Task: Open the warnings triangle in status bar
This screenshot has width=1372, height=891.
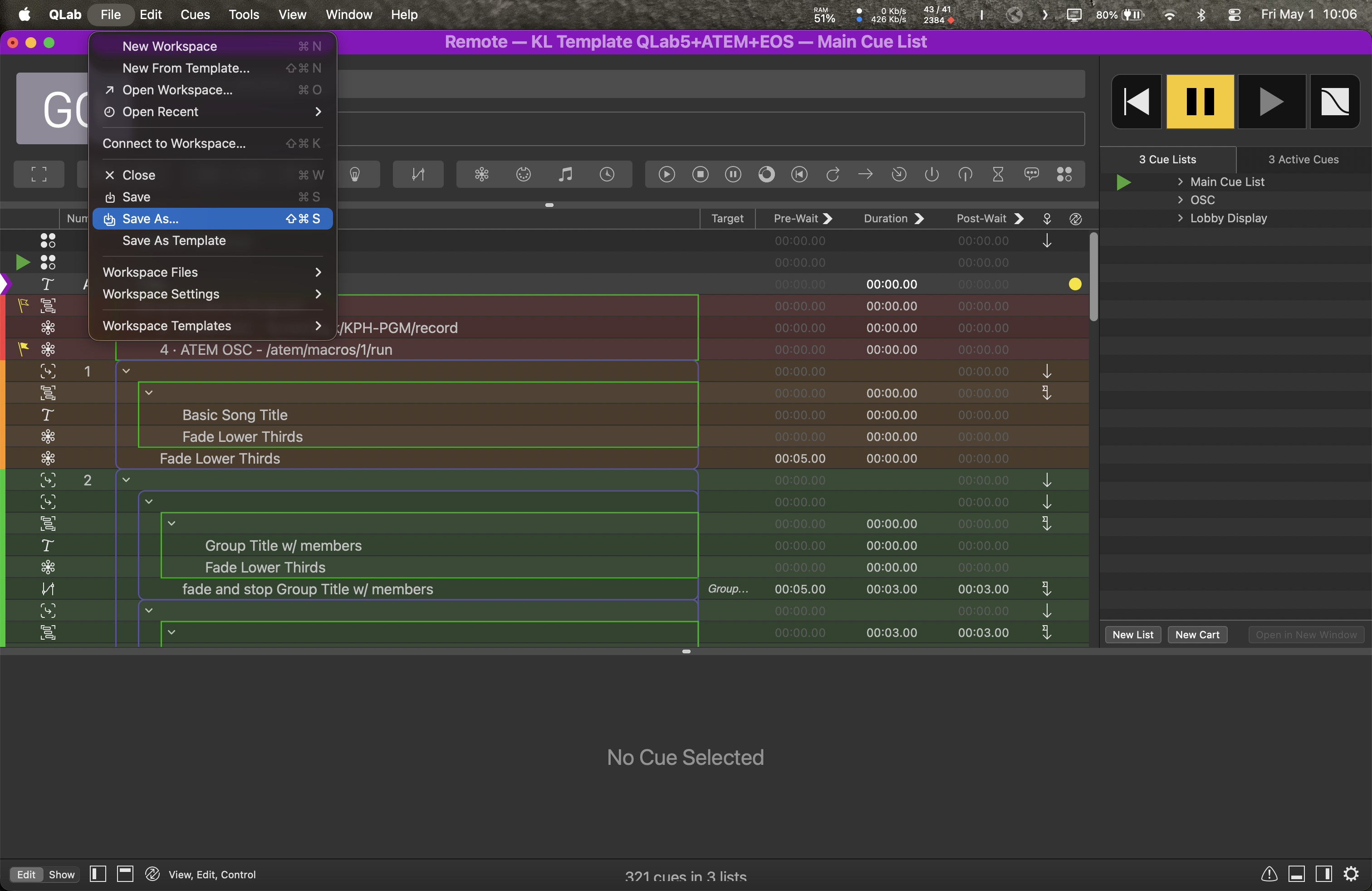Action: (1269, 874)
